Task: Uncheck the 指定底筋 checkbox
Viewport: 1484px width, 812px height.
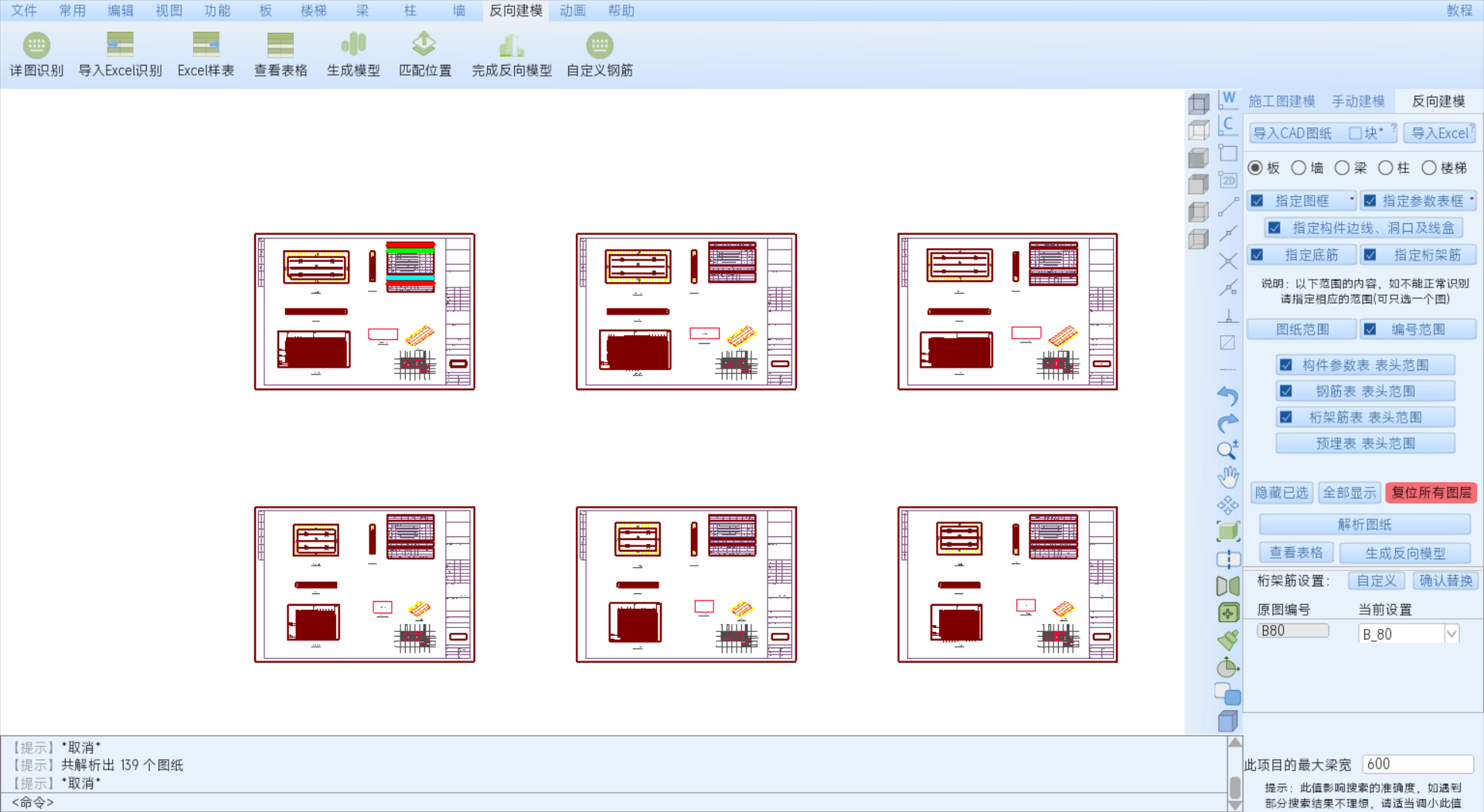Action: [x=1258, y=255]
